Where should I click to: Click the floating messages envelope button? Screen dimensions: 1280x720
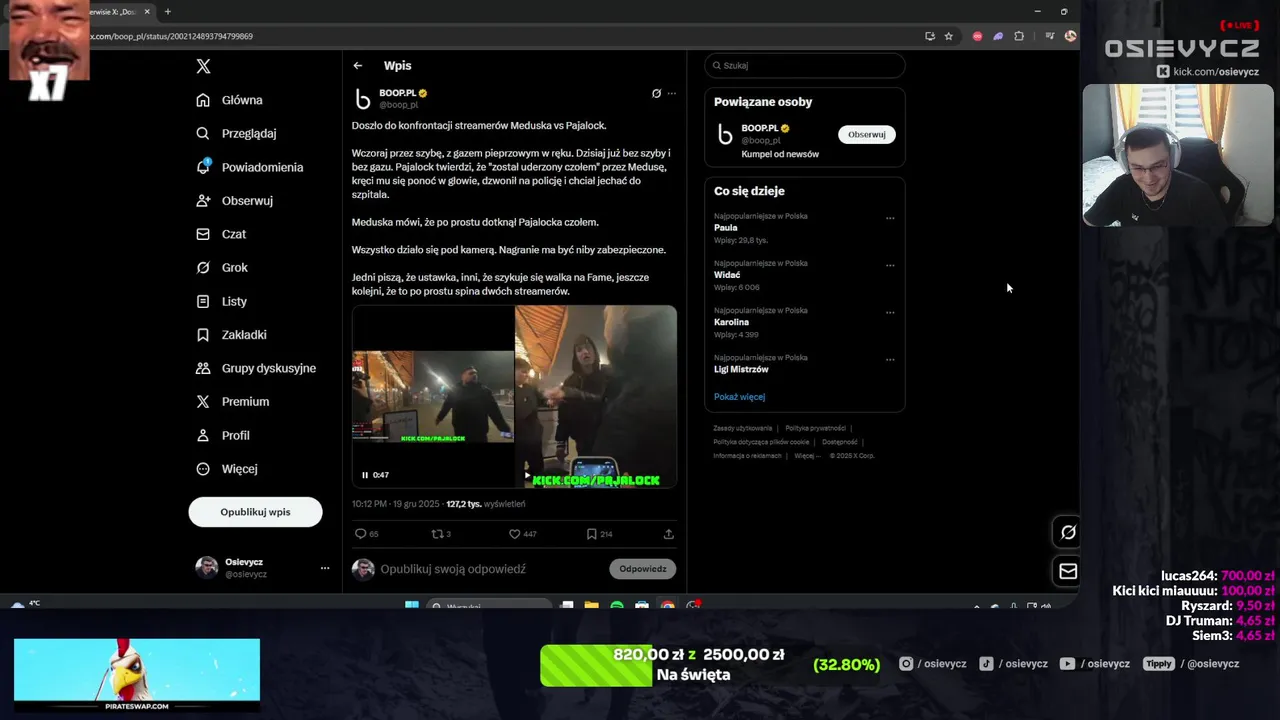[x=1067, y=571]
